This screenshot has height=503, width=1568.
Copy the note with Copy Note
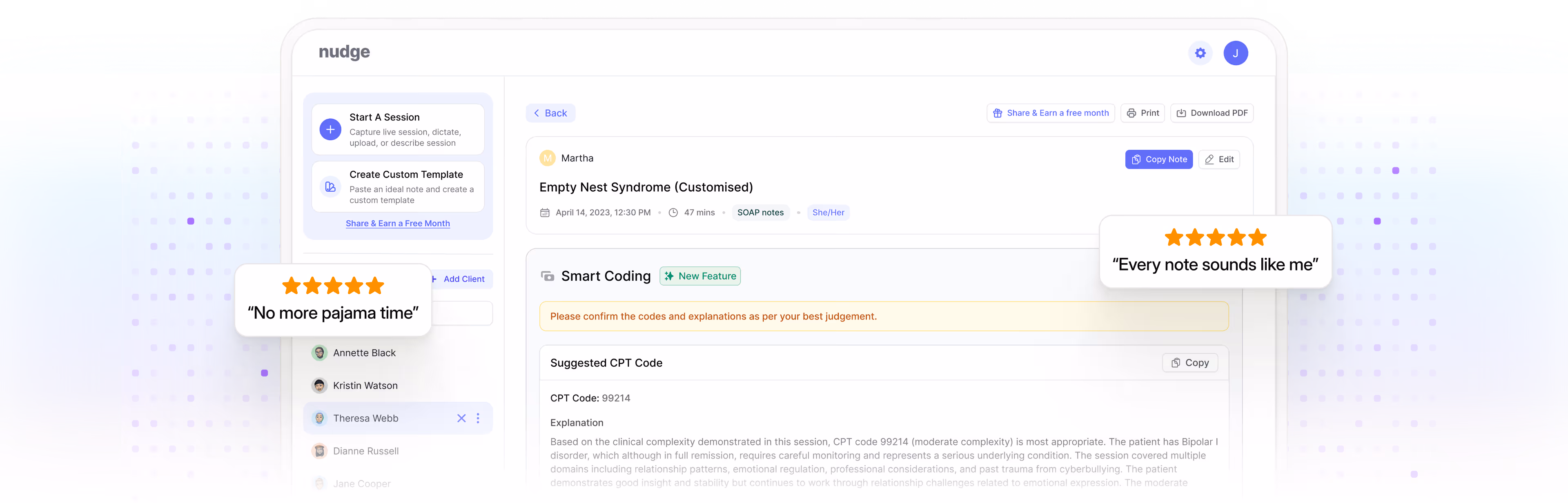coord(1158,160)
